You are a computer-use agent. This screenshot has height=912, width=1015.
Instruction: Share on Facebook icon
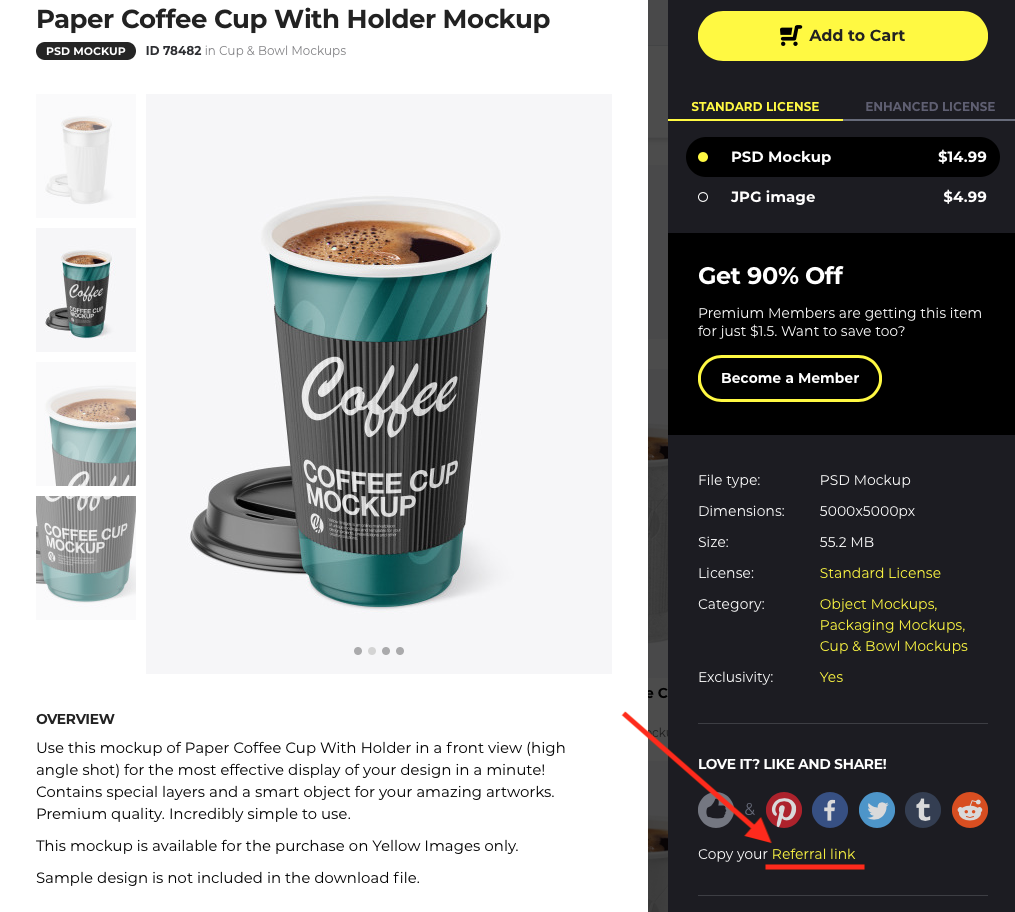pos(830,810)
